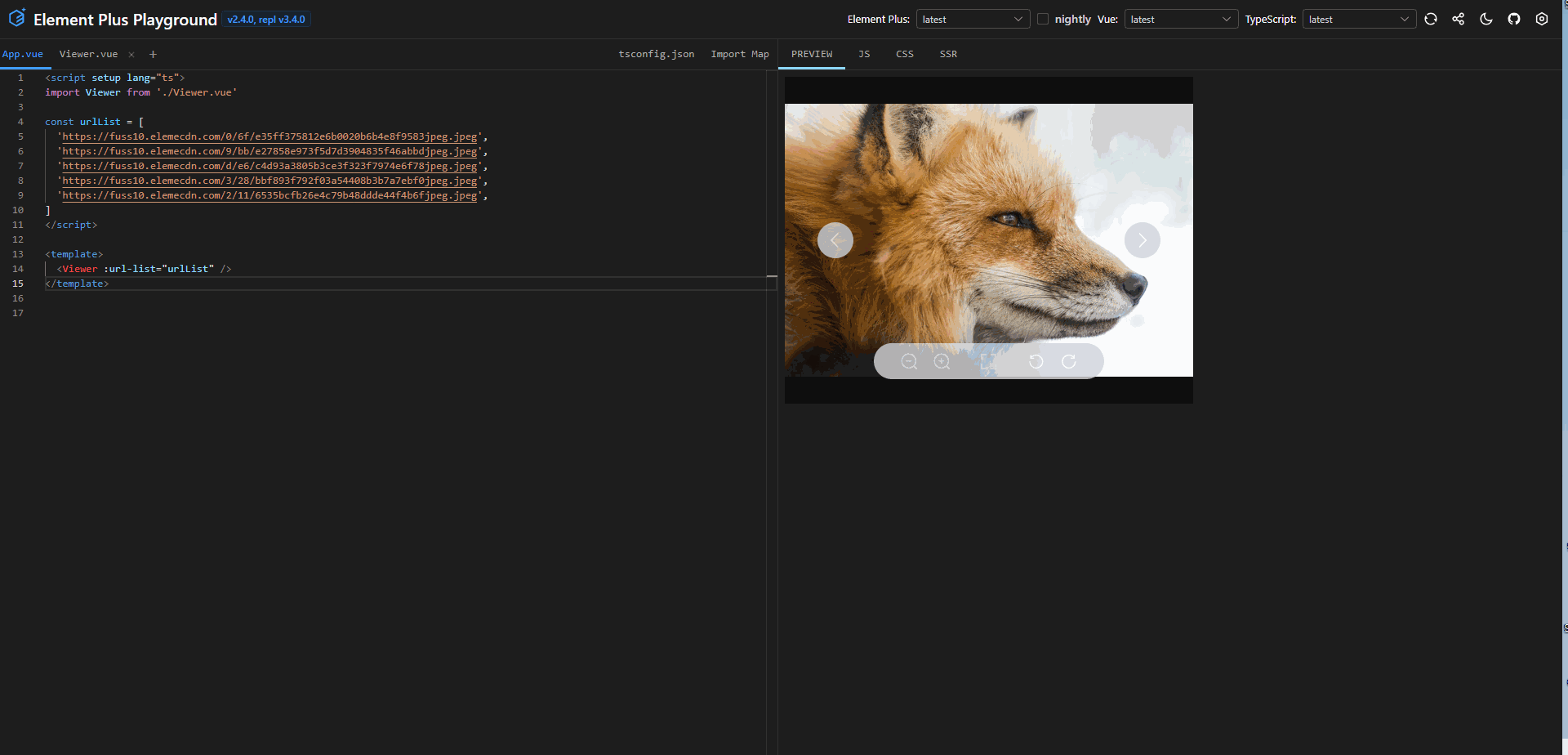Click the rotate left icon in viewer toolbar
The width and height of the screenshot is (1568, 755).
click(1036, 361)
